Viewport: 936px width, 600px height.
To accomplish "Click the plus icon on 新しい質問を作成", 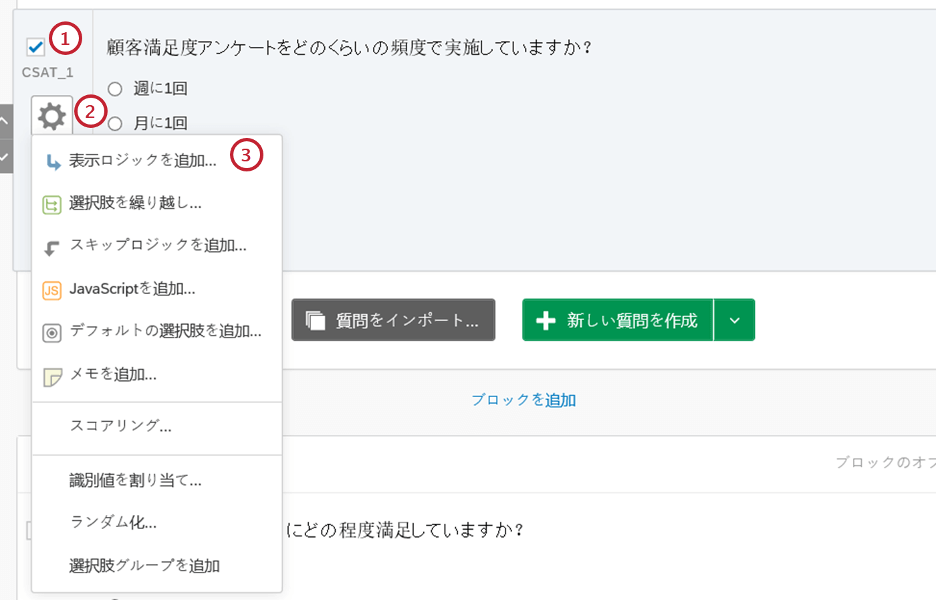I will pos(546,321).
